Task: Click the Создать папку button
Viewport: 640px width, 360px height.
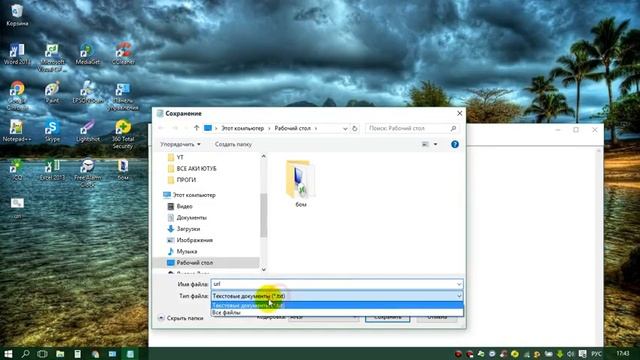Action: 233,144
